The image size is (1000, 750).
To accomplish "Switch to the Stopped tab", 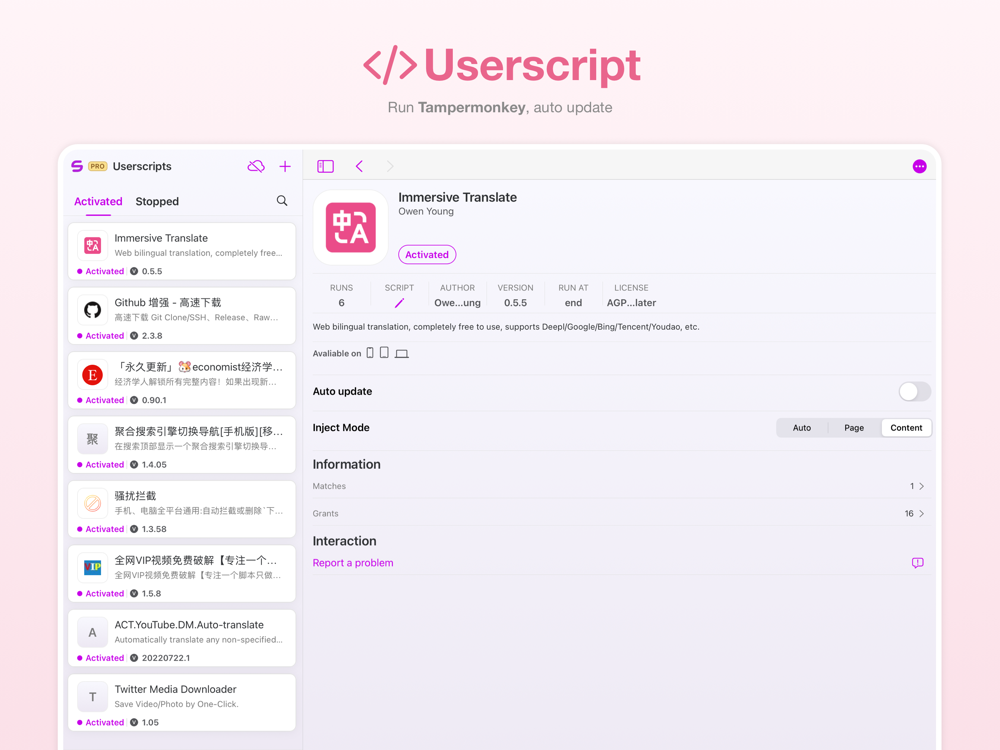I will click(157, 202).
